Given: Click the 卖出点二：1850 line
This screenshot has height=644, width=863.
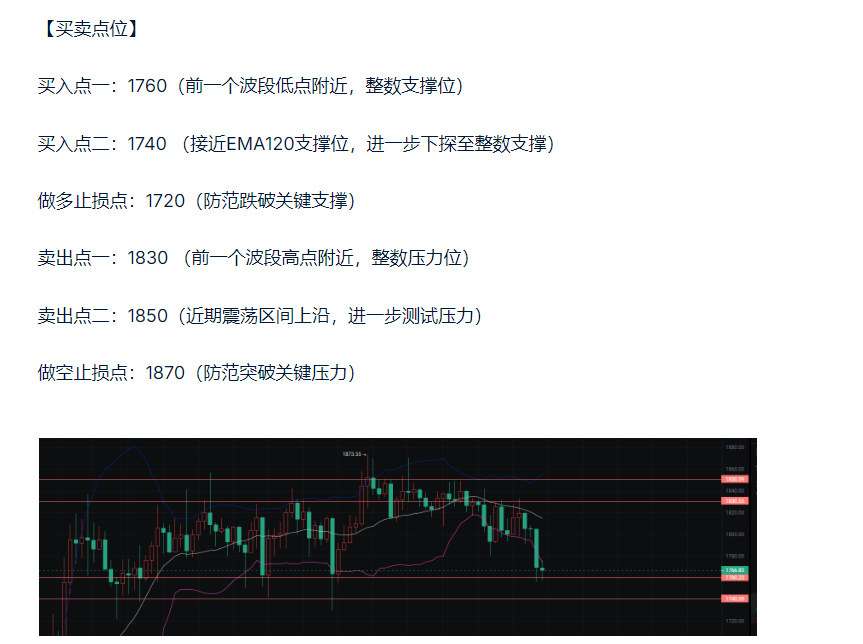Looking at the screenshot, I should click(x=260, y=316).
